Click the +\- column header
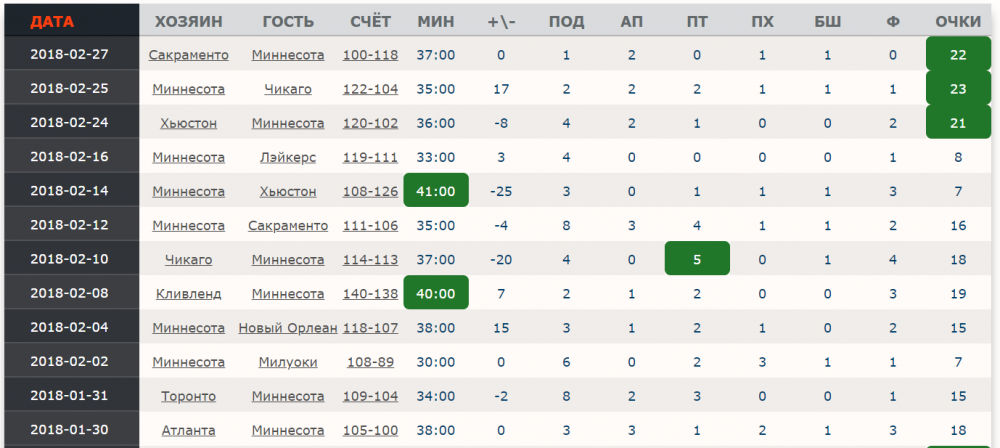 click(x=501, y=21)
